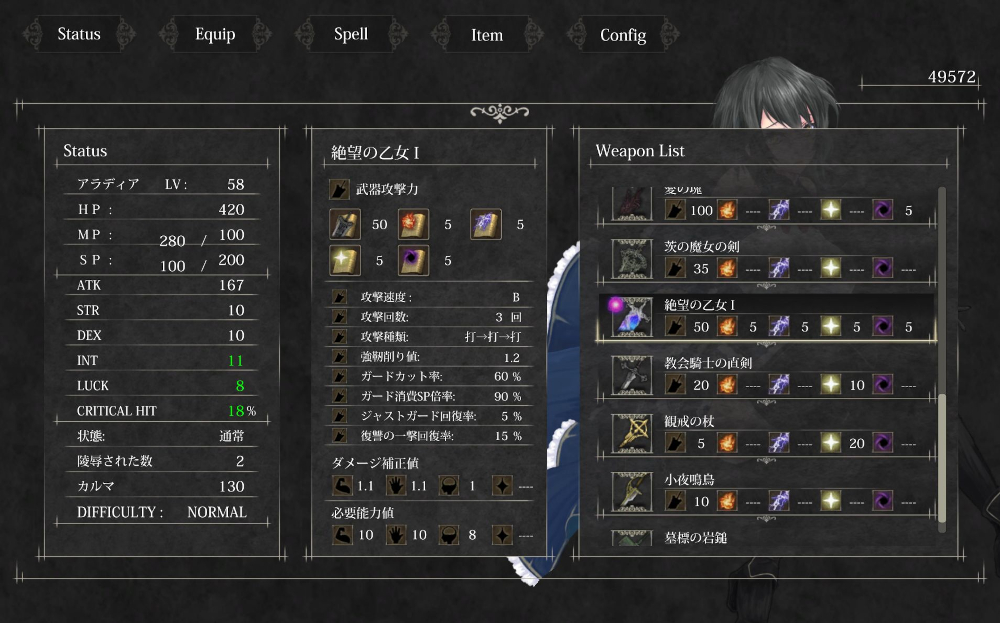Switch to the Equip tab
The image size is (1000, 623).
click(x=215, y=34)
